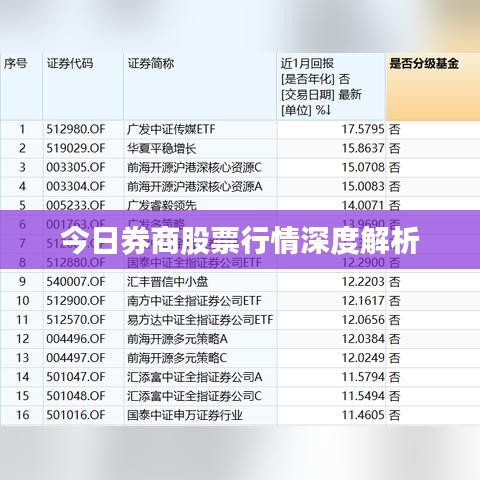The height and width of the screenshot is (480, 480).
Task: Select fund name 国泰中证申万证券行业
Action: point(185,415)
